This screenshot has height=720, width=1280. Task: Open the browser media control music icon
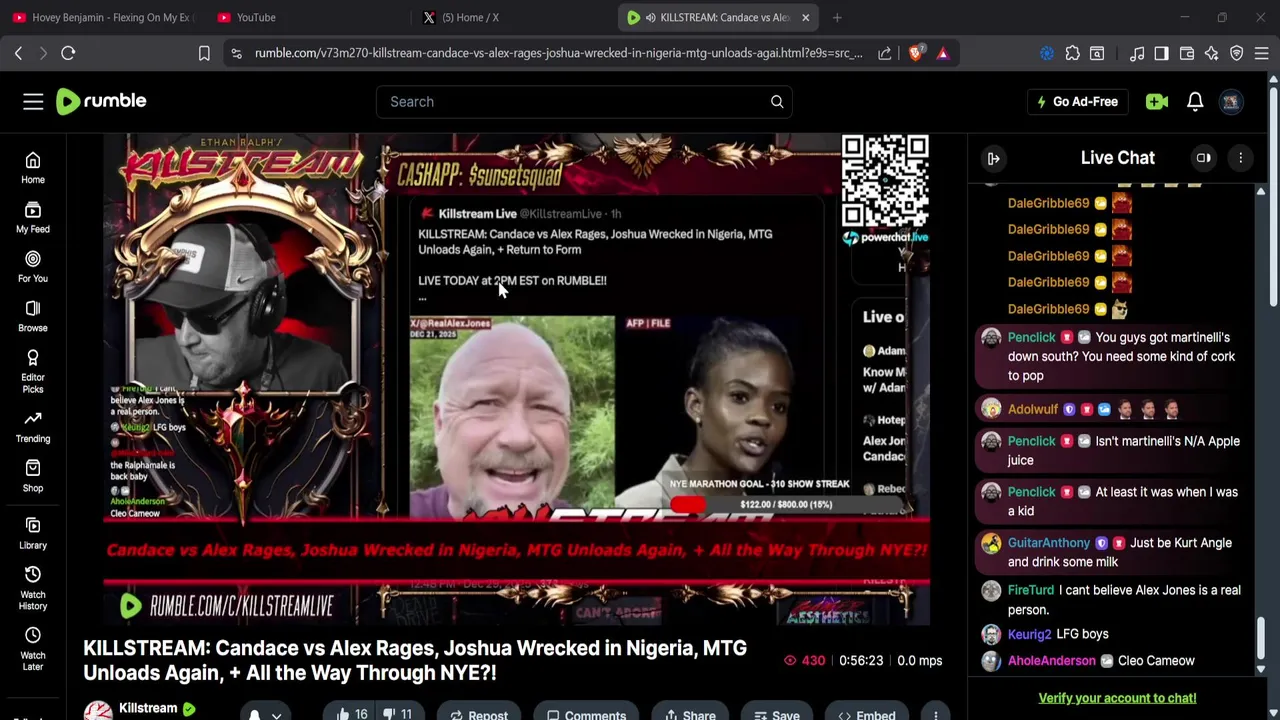pyautogui.click(x=1137, y=53)
